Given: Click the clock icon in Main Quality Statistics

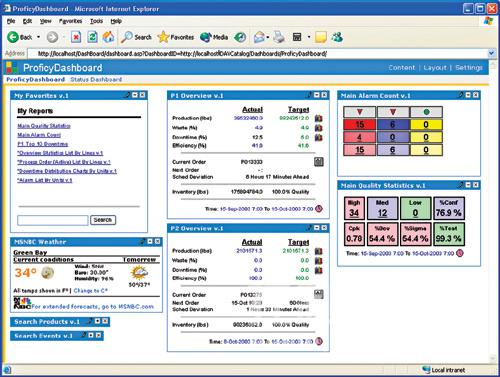Looking at the screenshot, I should pos(460,253).
